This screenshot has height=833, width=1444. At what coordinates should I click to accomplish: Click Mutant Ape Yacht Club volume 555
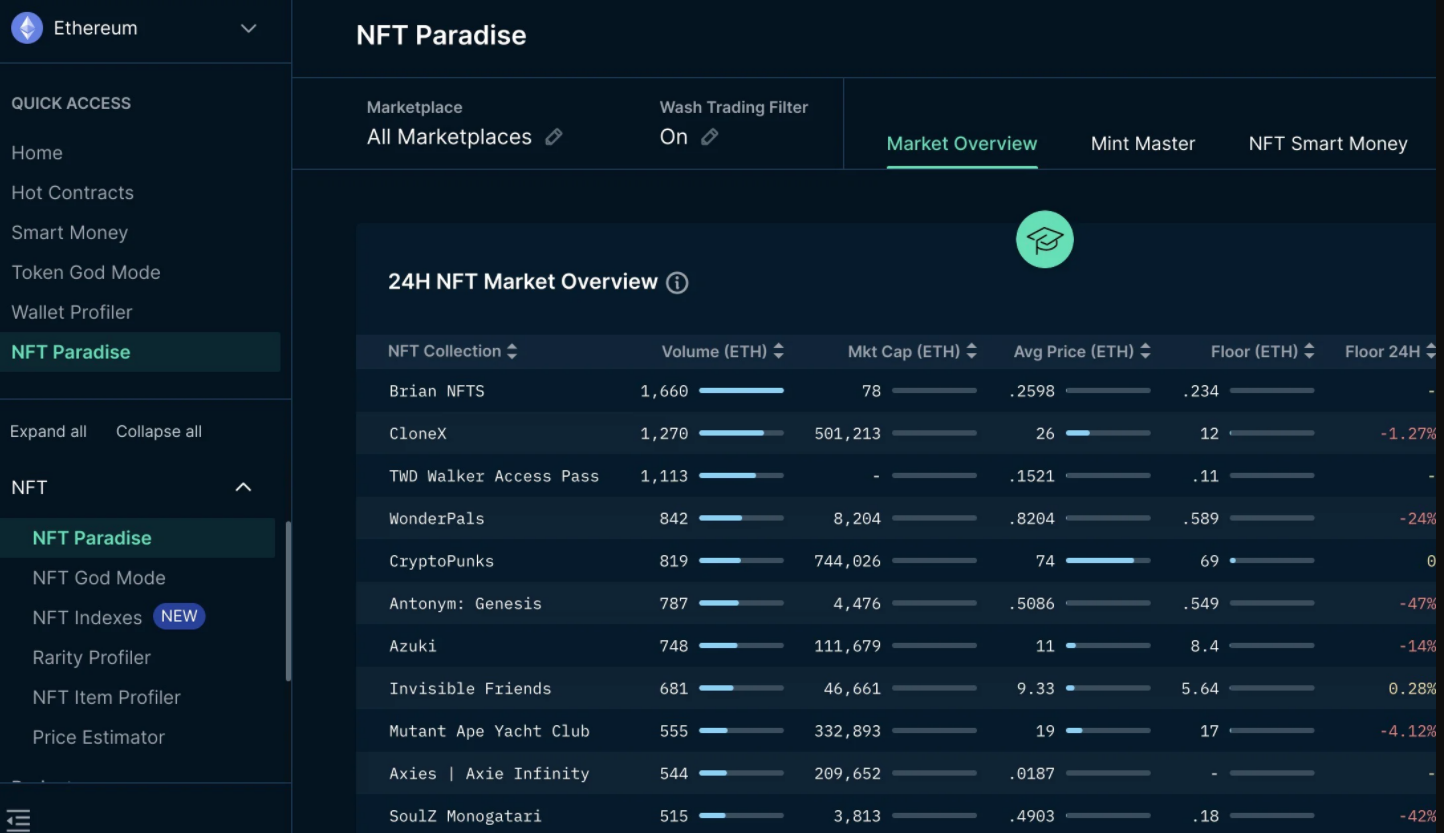[x=674, y=732]
